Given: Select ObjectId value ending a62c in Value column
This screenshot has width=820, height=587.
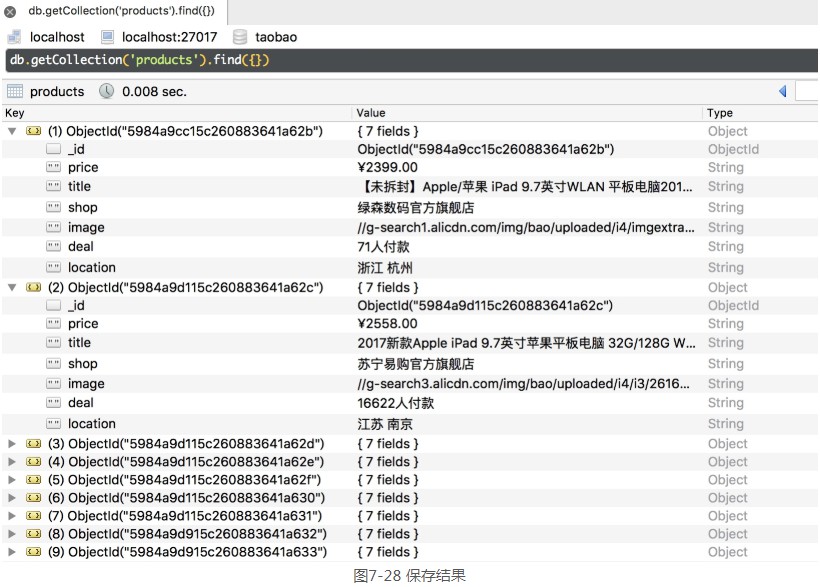Looking at the screenshot, I should pos(485,306).
